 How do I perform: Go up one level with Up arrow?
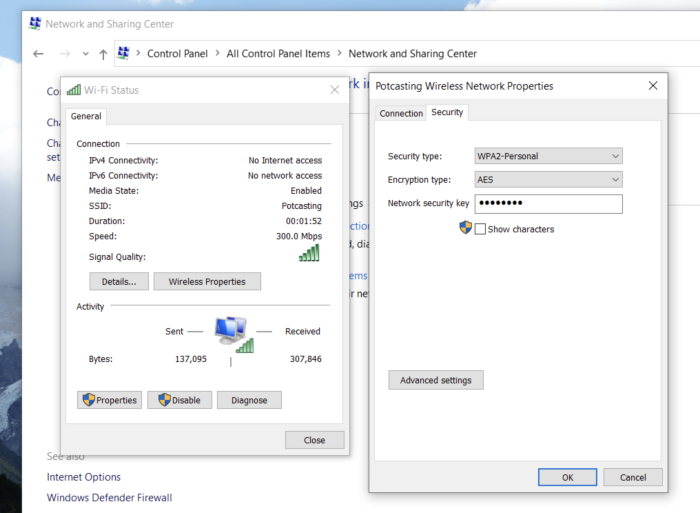click(x=103, y=54)
